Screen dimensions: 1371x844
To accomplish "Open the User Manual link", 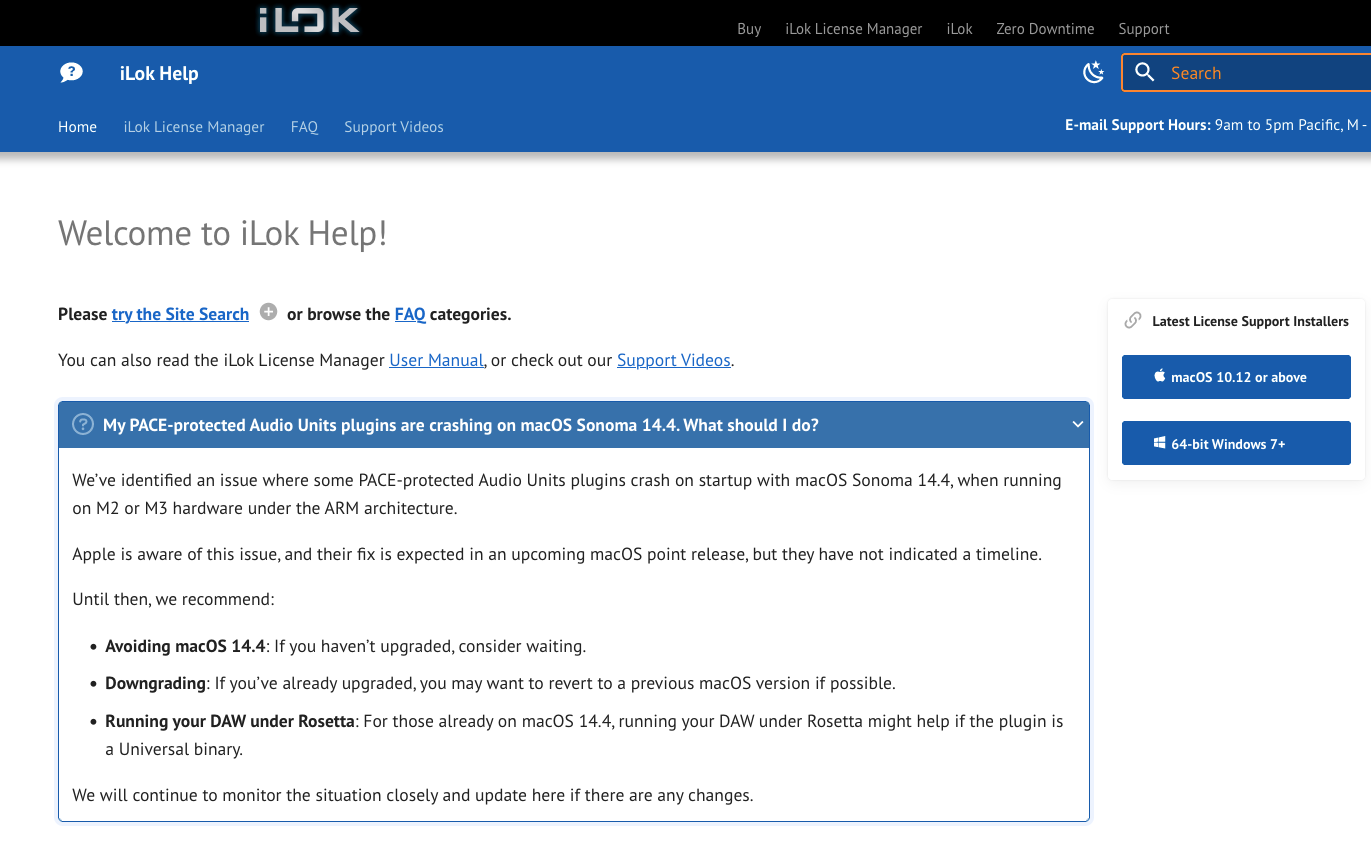I will [x=436, y=360].
